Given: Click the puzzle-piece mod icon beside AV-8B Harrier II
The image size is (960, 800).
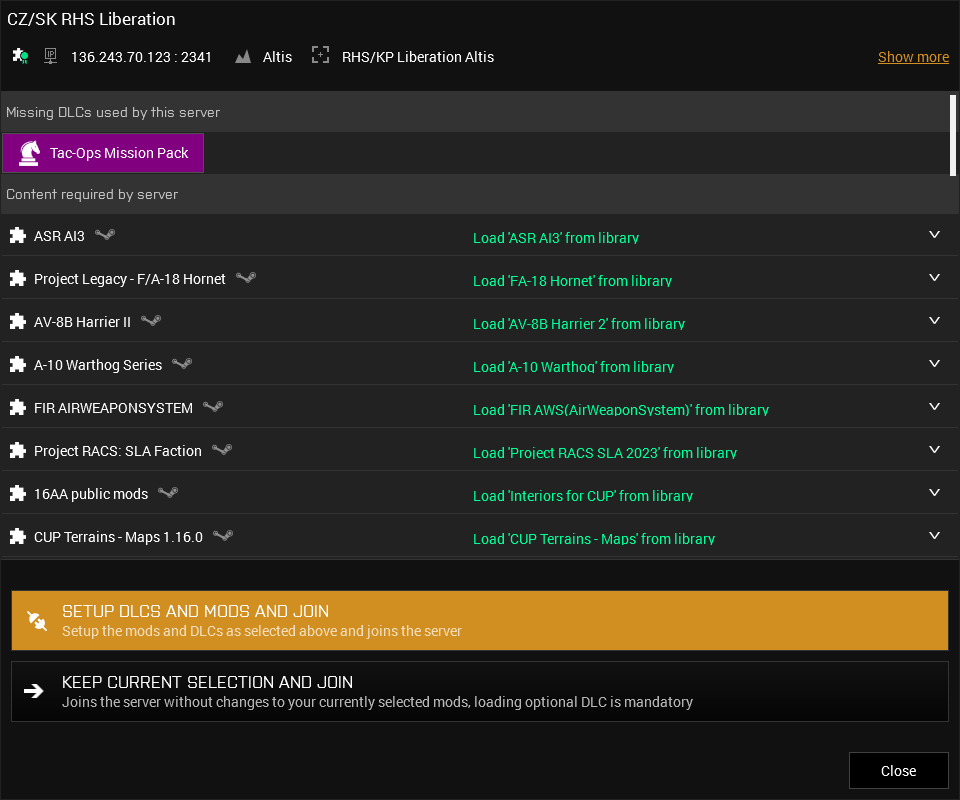Looking at the screenshot, I should click(x=17, y=321).
